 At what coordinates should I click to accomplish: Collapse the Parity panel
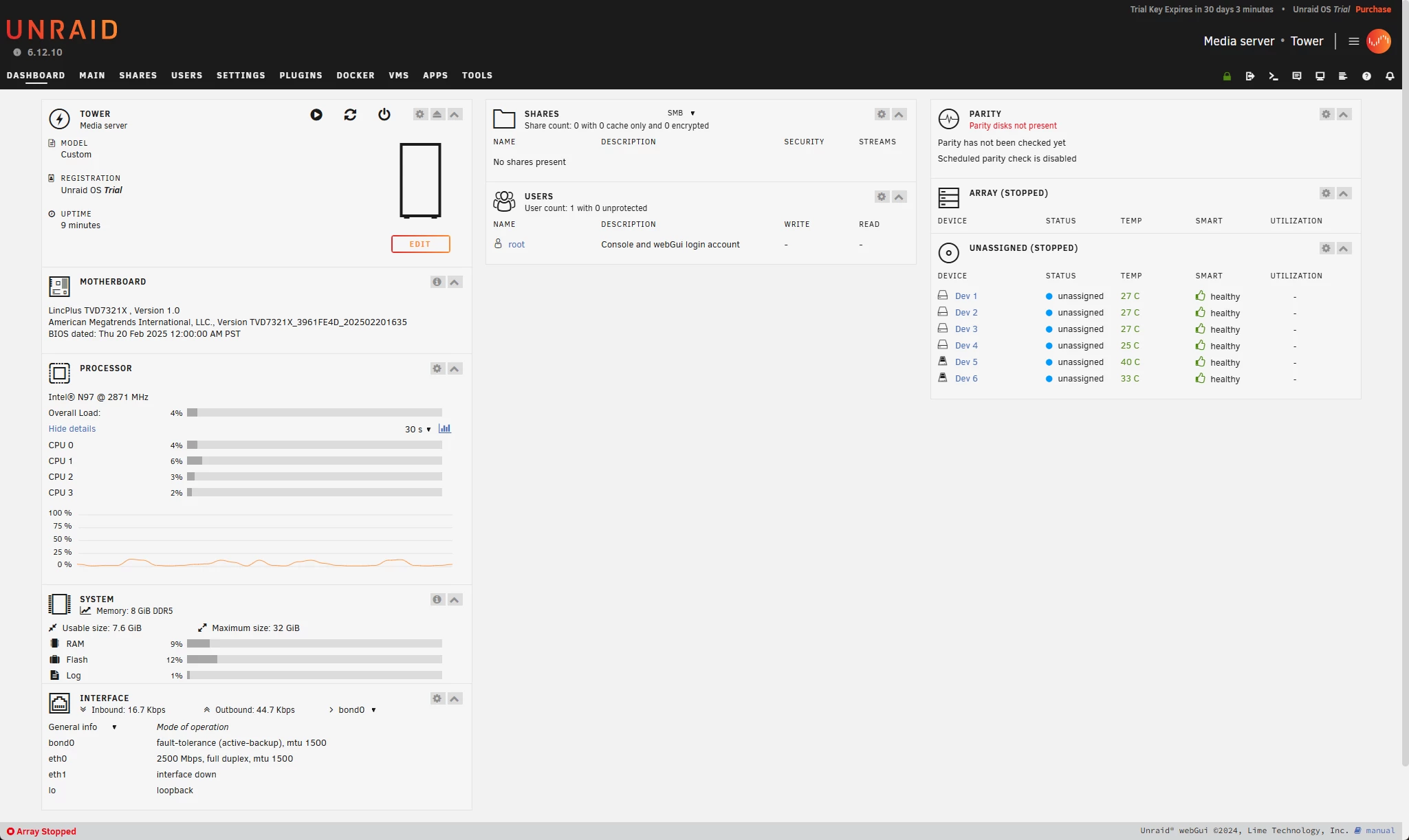(1344, 114)
